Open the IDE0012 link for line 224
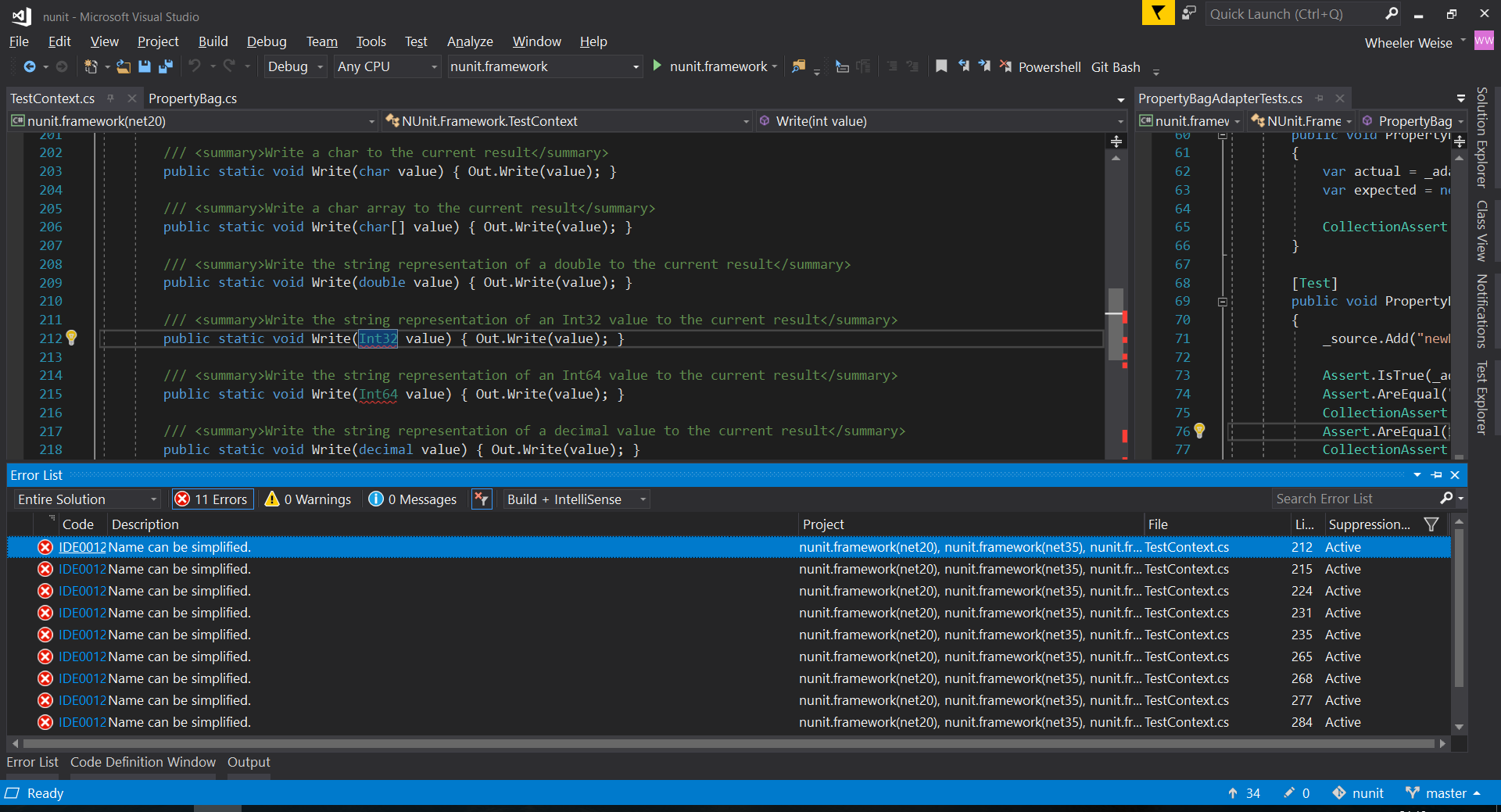Screen dimensions: 1501x812 coord(82,591)
